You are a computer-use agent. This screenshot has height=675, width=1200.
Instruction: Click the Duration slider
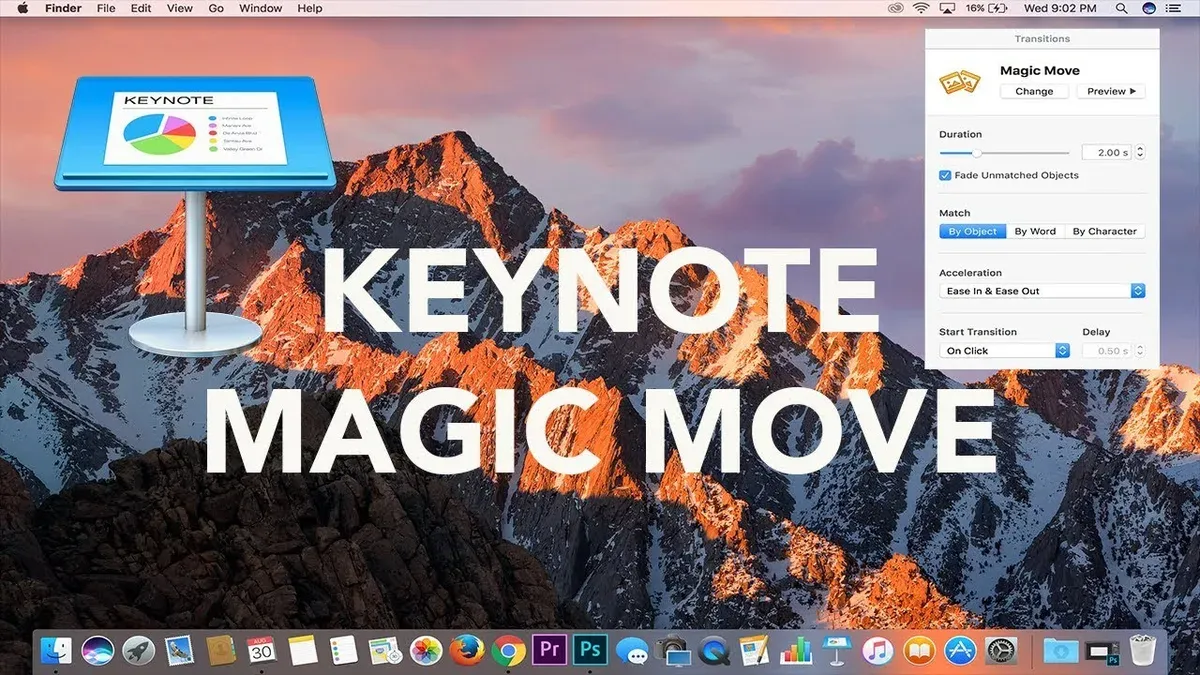click(1004, 153)
